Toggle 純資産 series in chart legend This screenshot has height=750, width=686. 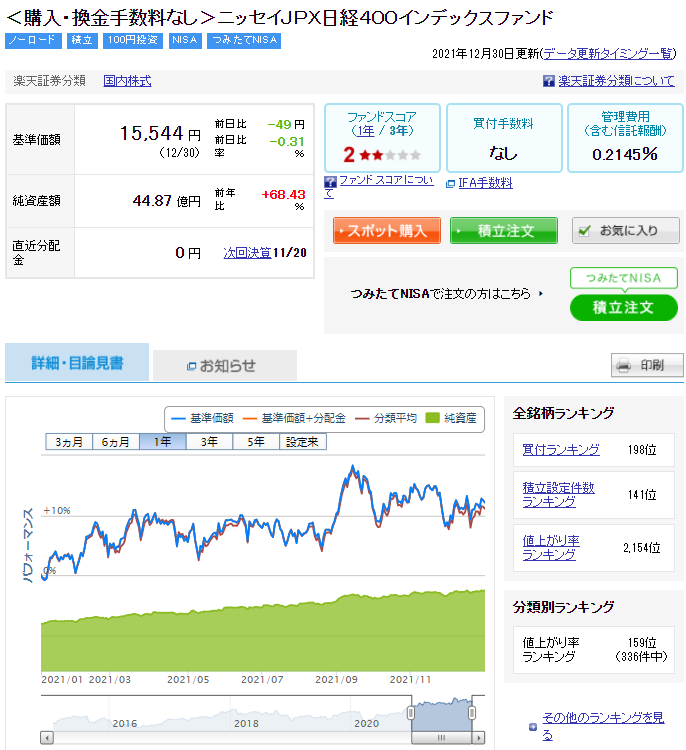pyautogui.click(x=451, y=419)
